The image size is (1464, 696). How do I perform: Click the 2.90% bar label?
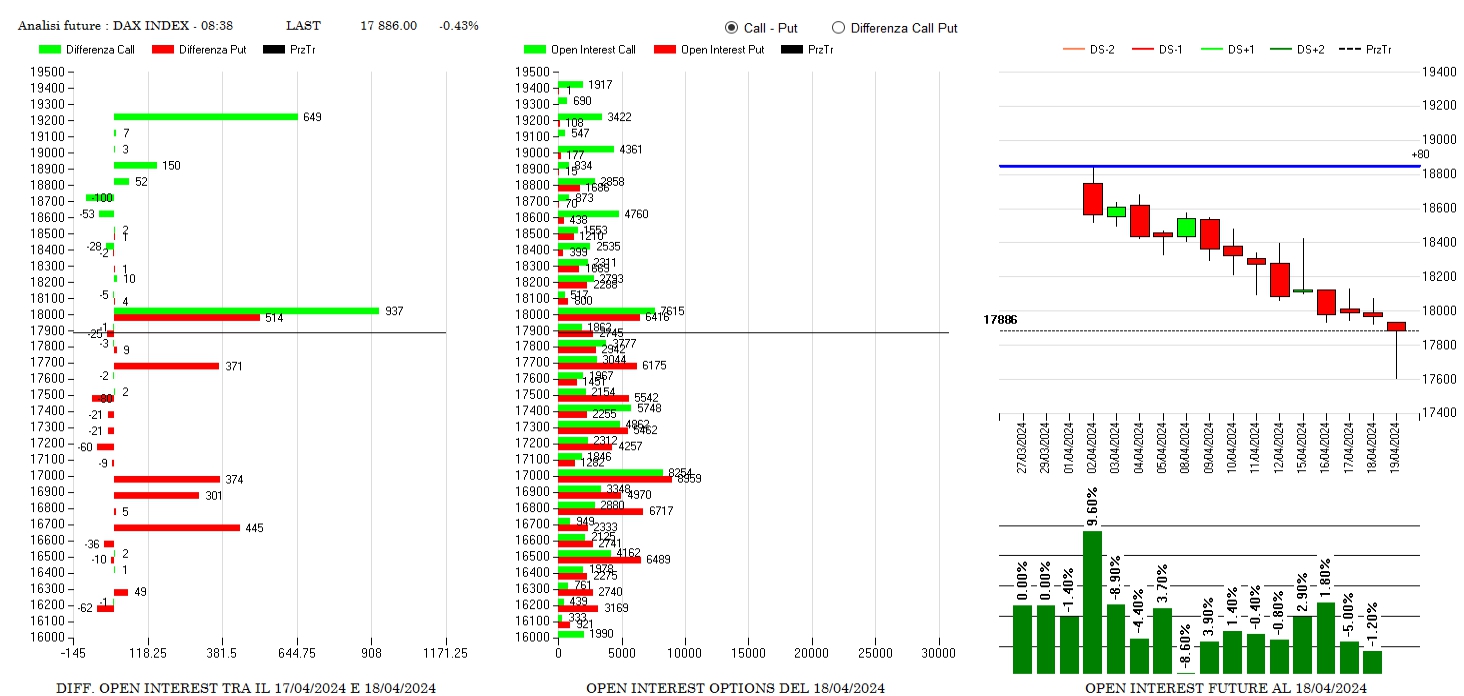(1303, 592)
